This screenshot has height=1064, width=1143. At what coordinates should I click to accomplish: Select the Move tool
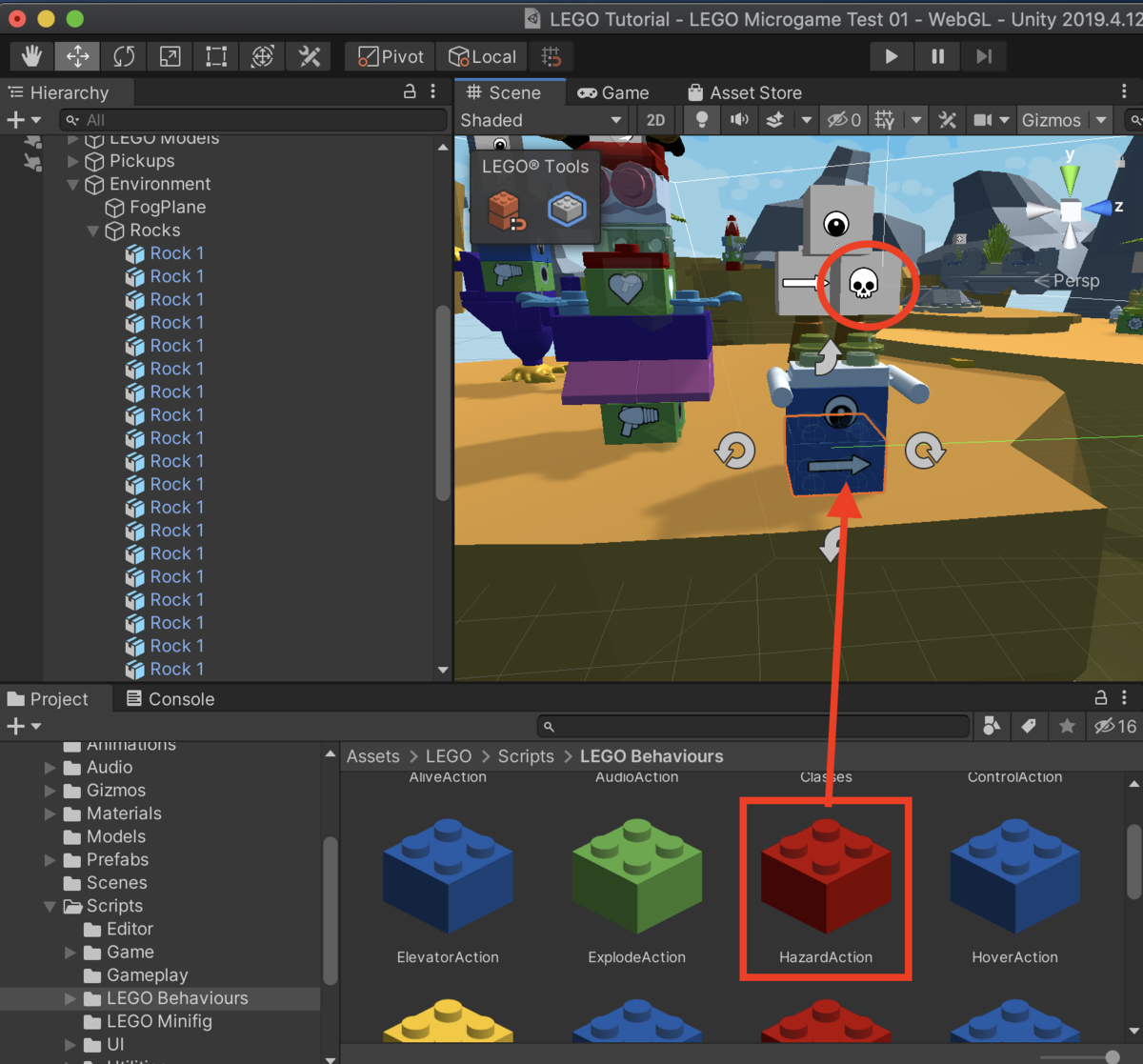78,56
